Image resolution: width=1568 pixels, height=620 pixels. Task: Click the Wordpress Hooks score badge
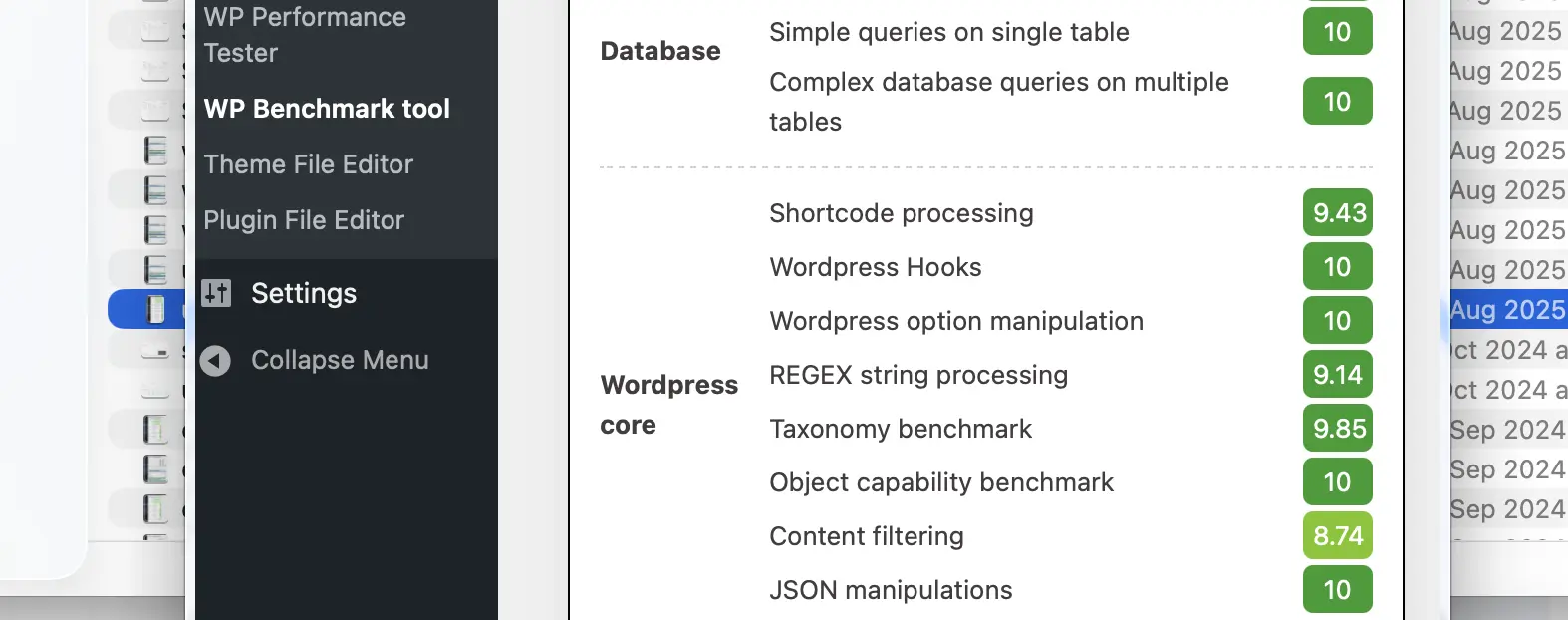1337,267
